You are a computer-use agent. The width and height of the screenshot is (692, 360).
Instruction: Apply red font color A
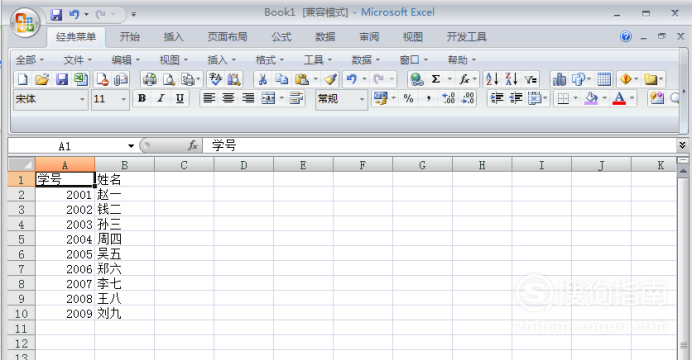pos(619,98)
